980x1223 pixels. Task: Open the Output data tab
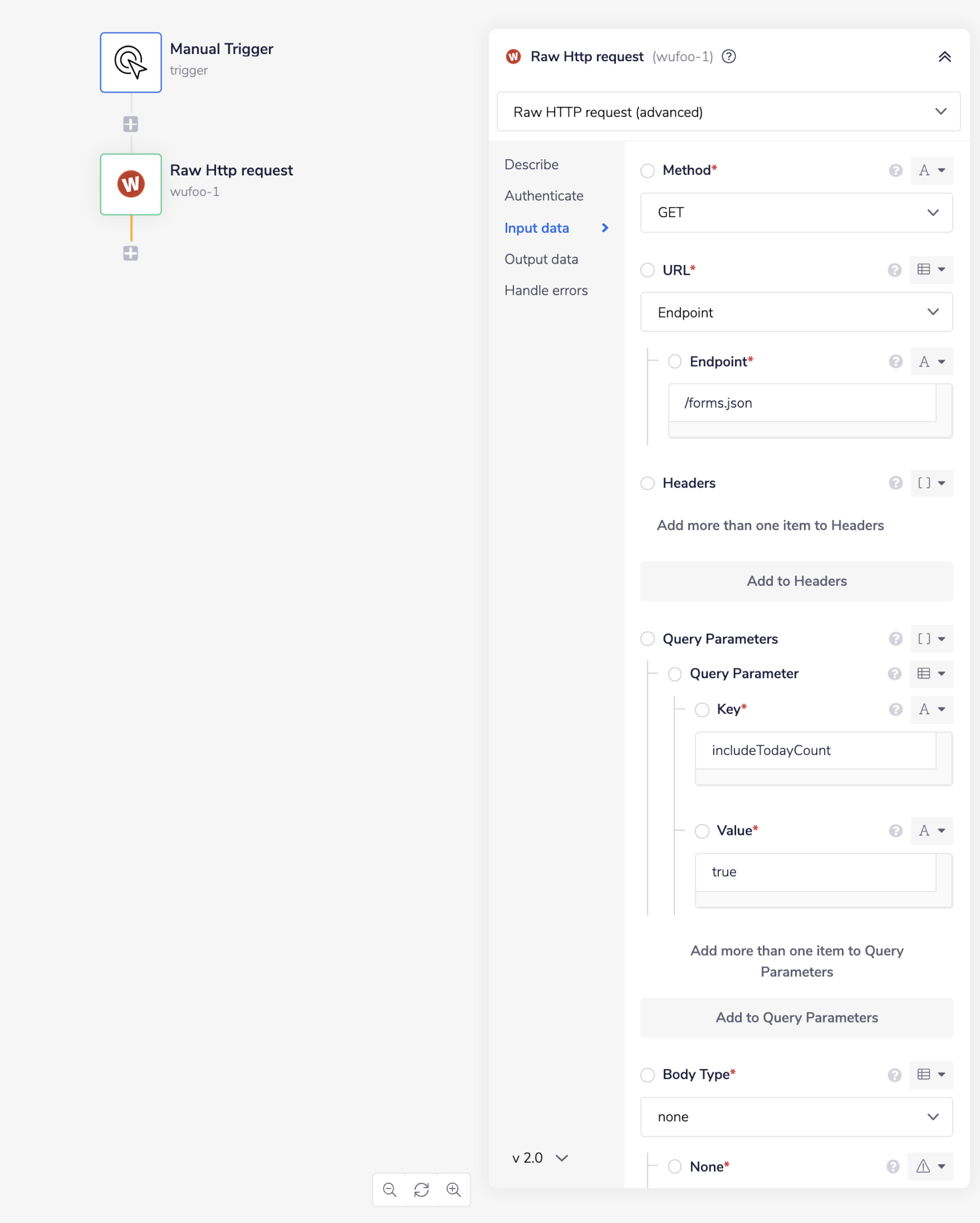541,259
